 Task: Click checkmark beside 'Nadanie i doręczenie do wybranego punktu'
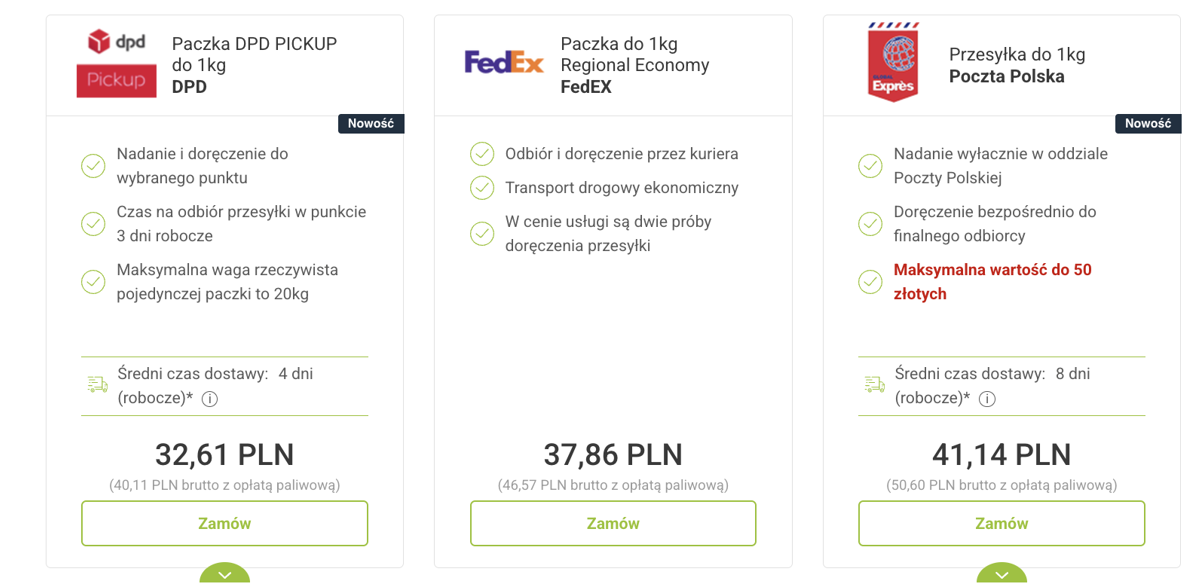point(93,166)
